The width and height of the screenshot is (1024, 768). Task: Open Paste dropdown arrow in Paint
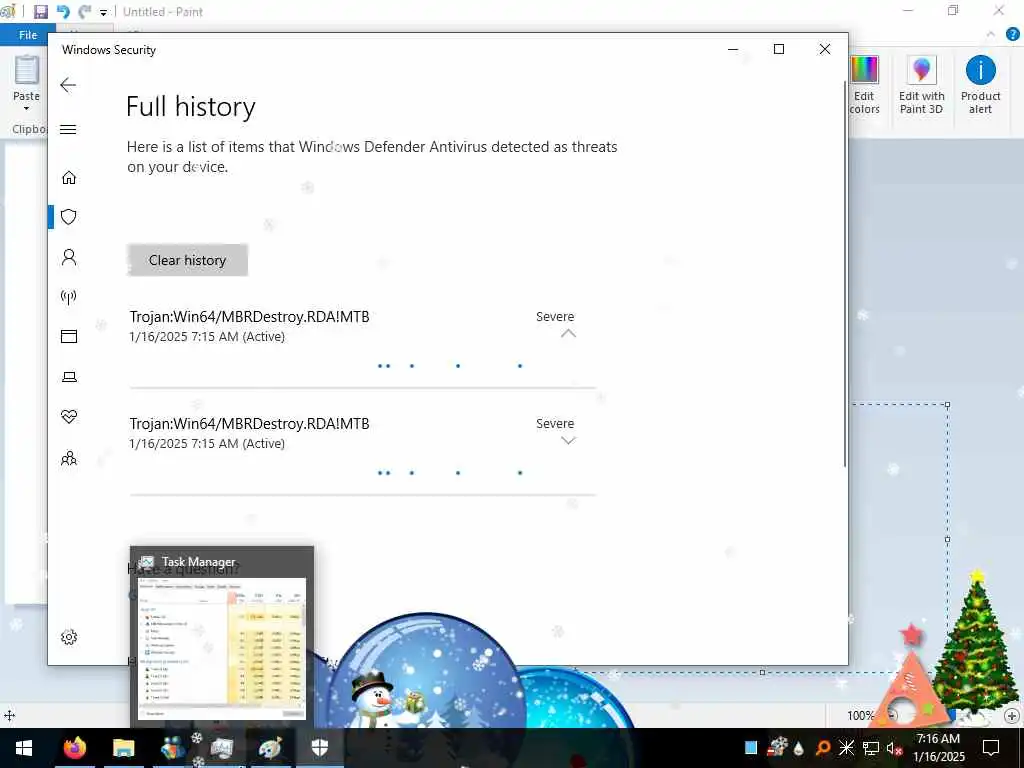coord(27,108)
